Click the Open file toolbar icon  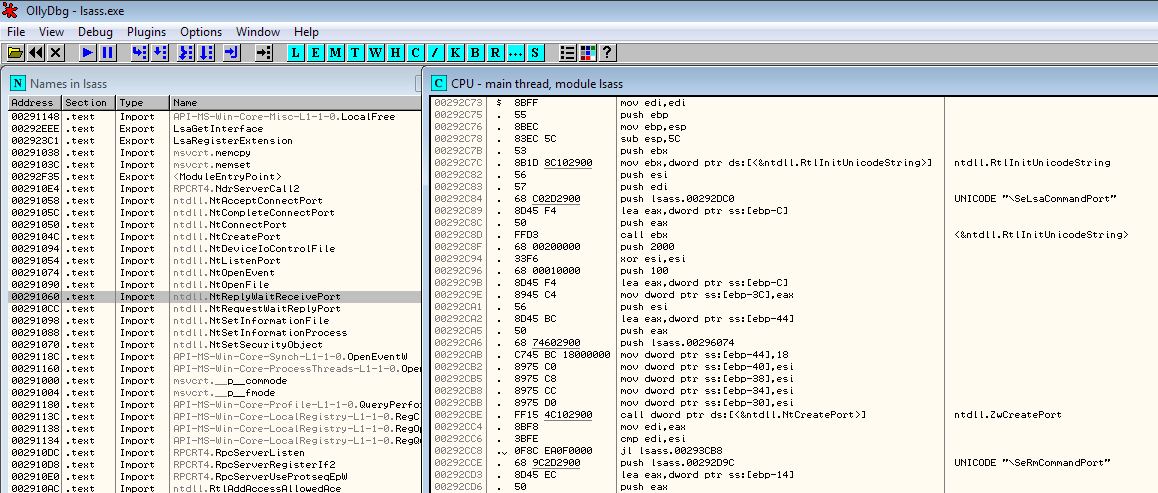point(15,52)
